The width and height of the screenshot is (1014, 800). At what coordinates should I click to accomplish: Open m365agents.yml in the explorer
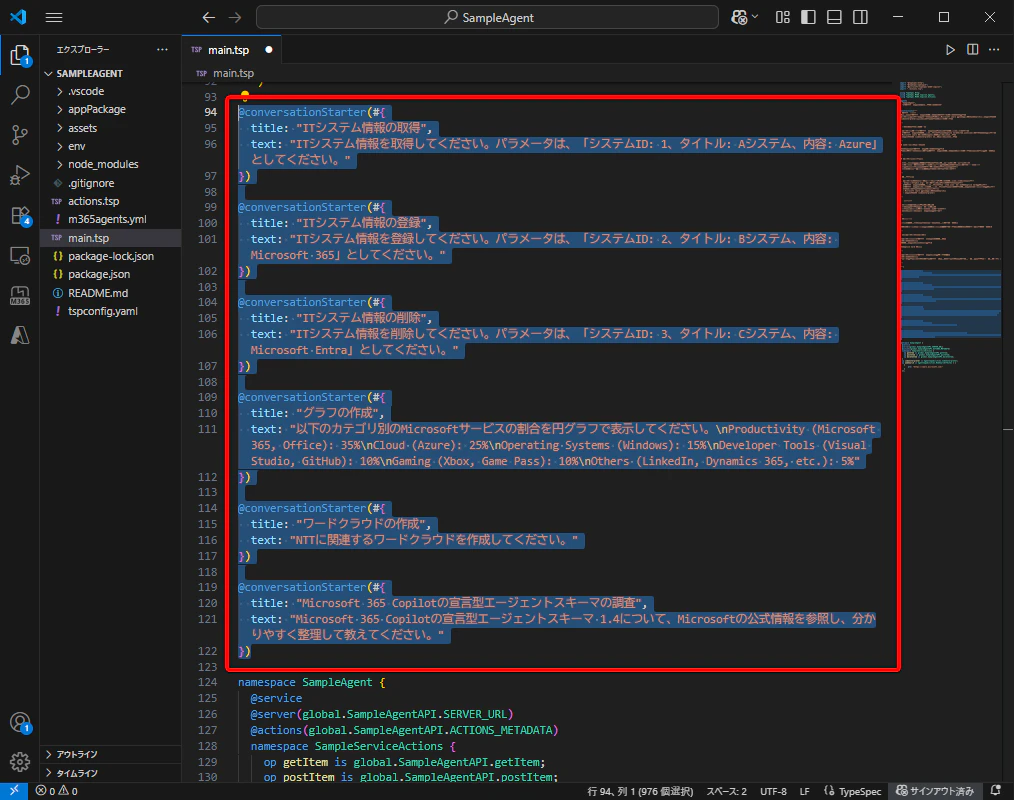111,219
